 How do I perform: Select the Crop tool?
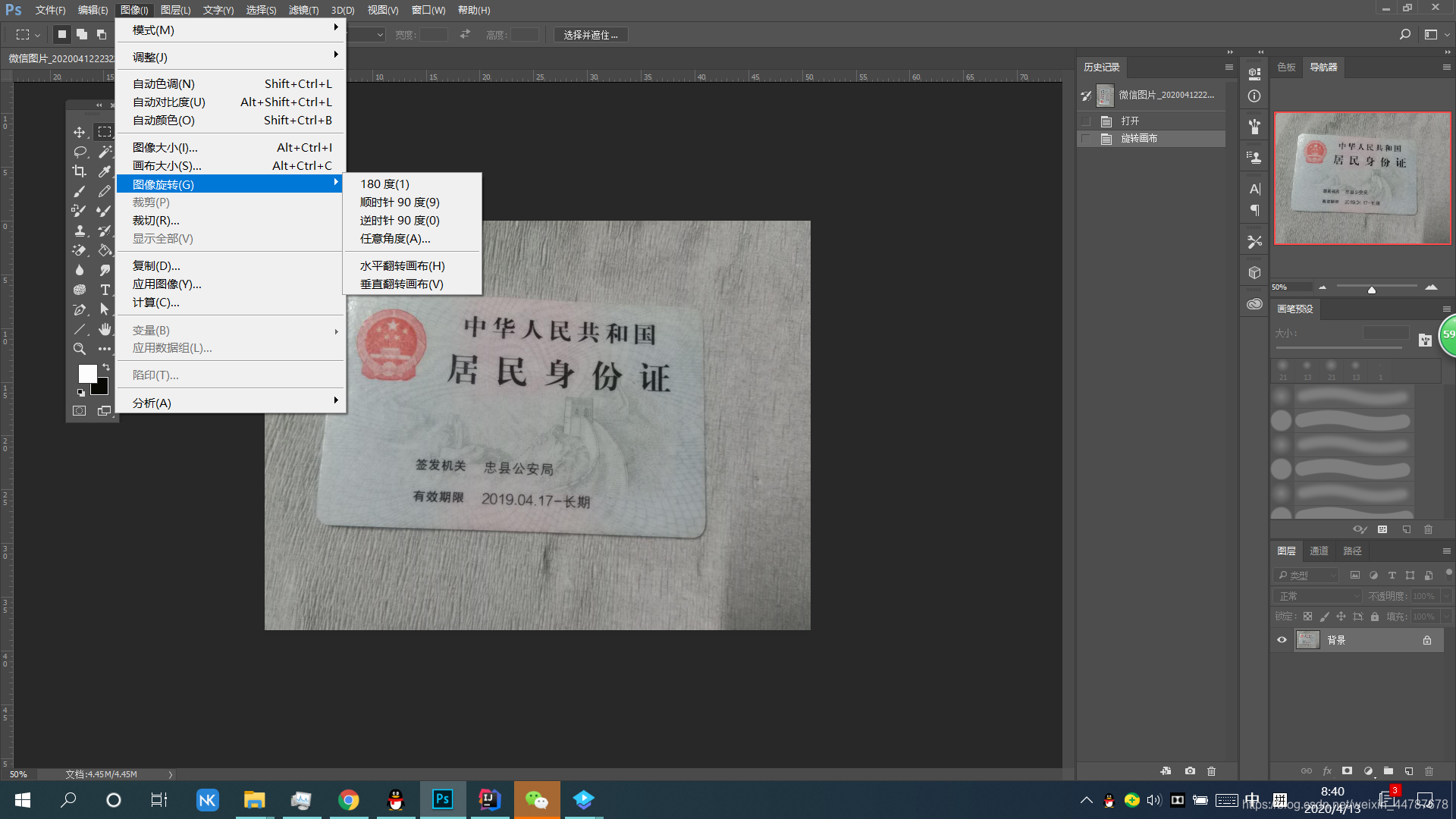coord(79,171)
